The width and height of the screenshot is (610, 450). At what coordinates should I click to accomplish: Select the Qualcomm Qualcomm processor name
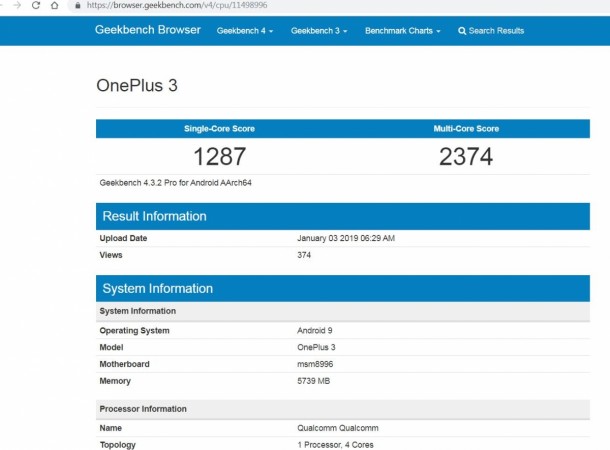(x=338, y=428)
